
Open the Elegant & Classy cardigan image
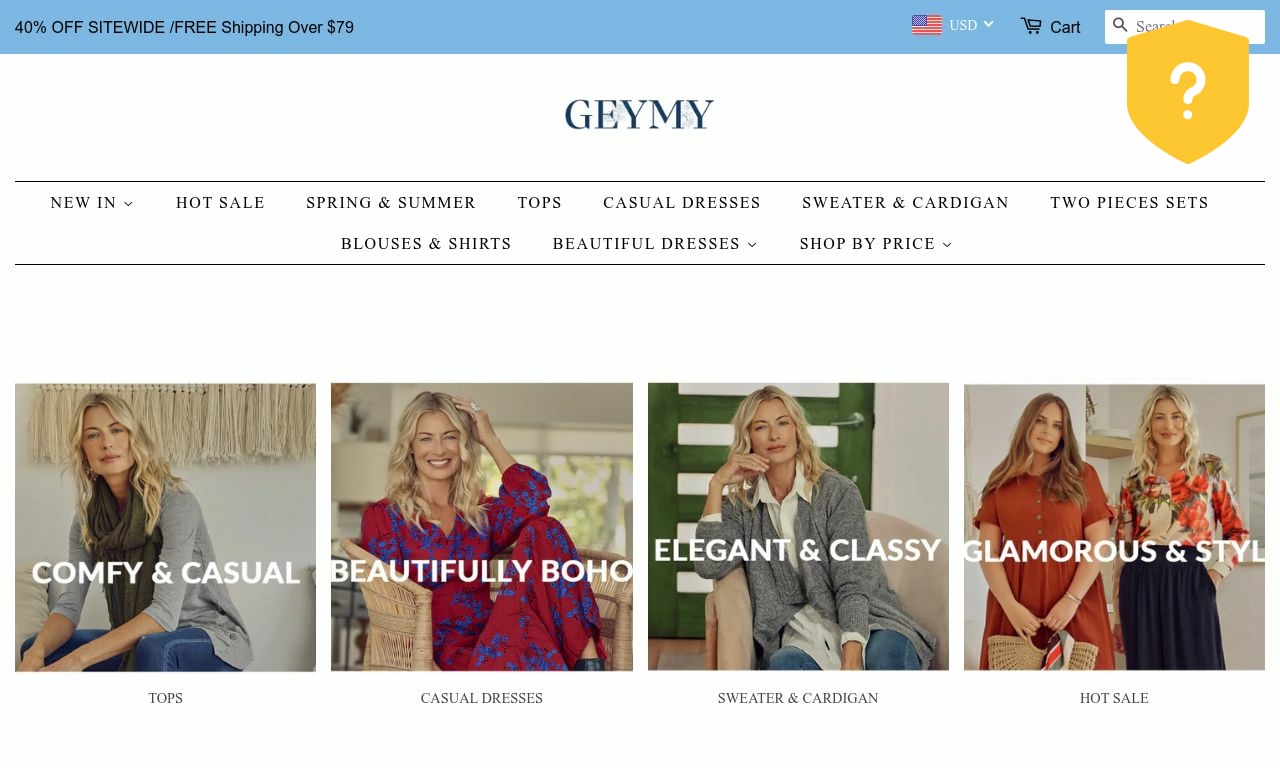point(798,527)
